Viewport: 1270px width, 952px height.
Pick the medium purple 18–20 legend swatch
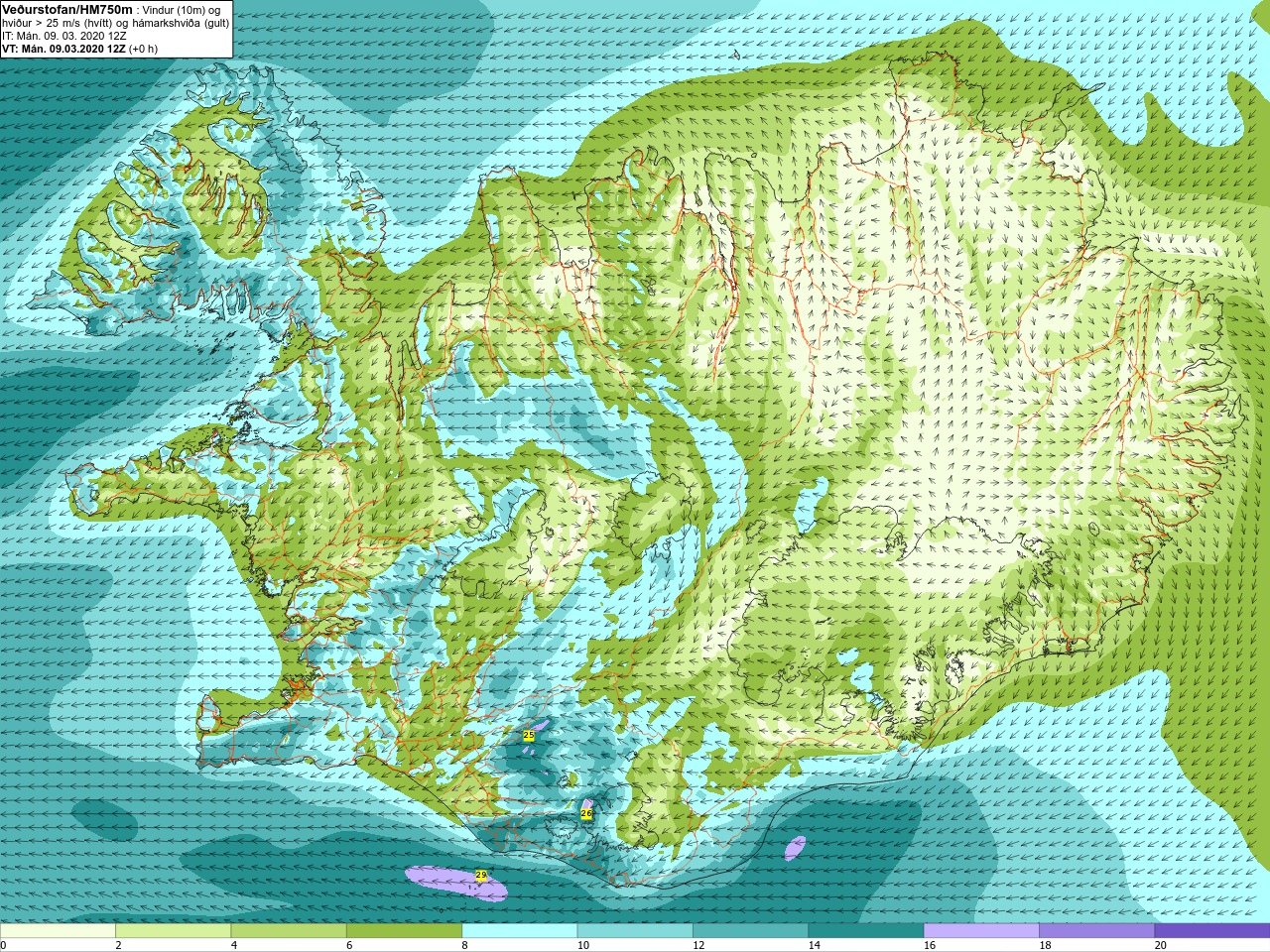click(x=1096, y=931)
